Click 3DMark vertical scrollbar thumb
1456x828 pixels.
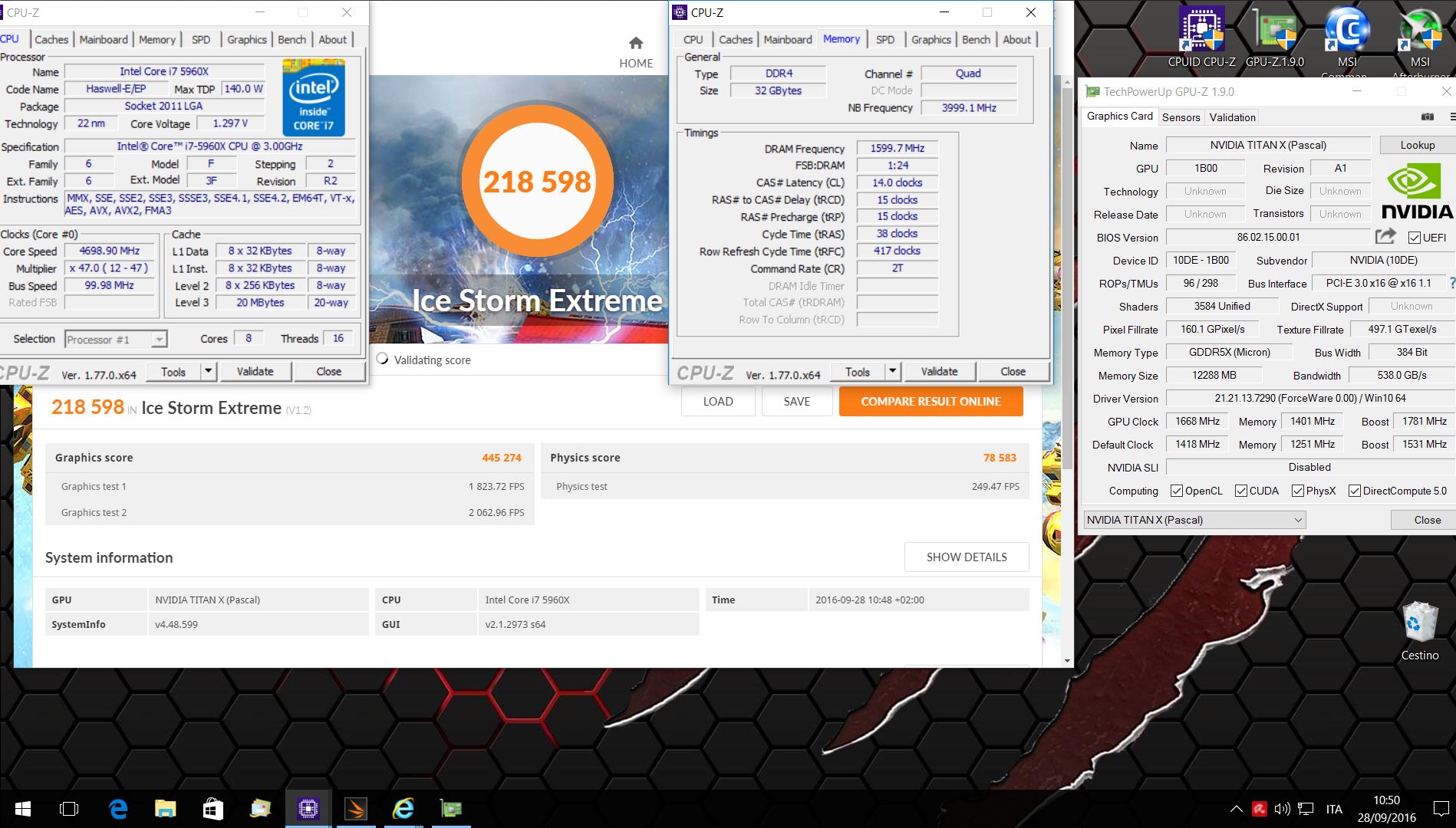[x=1066, y=278]
